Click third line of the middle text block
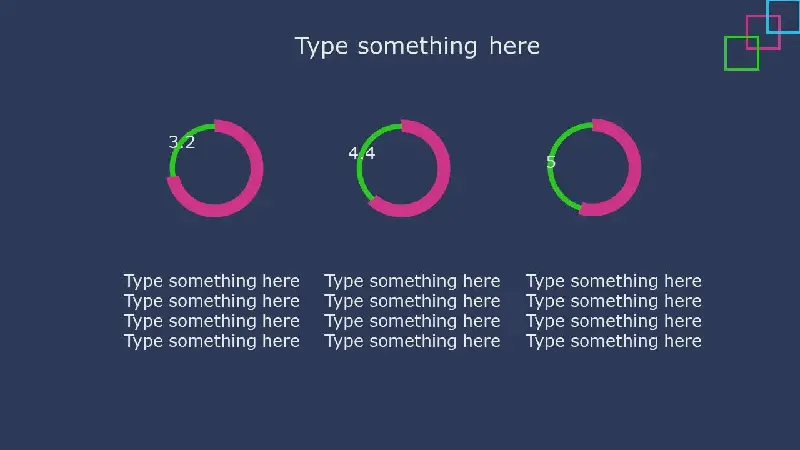Image resolution: width=800 pixels, height=450 pixels. [412, 321]
